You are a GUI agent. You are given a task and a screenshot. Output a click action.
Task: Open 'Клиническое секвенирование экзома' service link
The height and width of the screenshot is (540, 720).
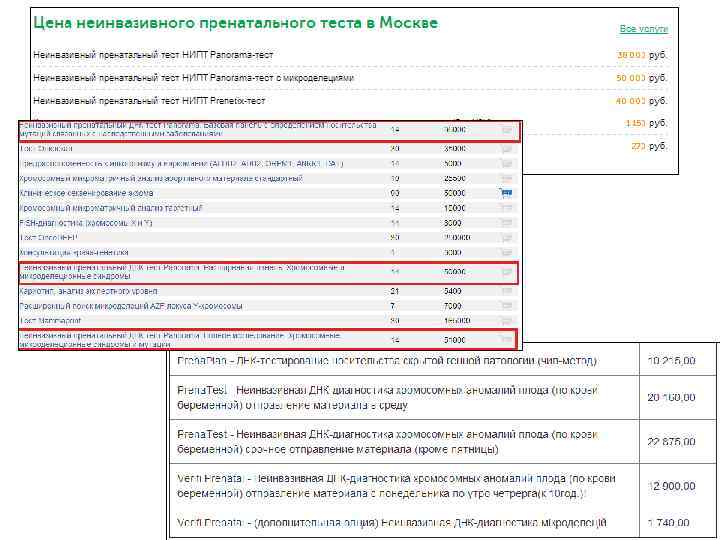(86, 193)
